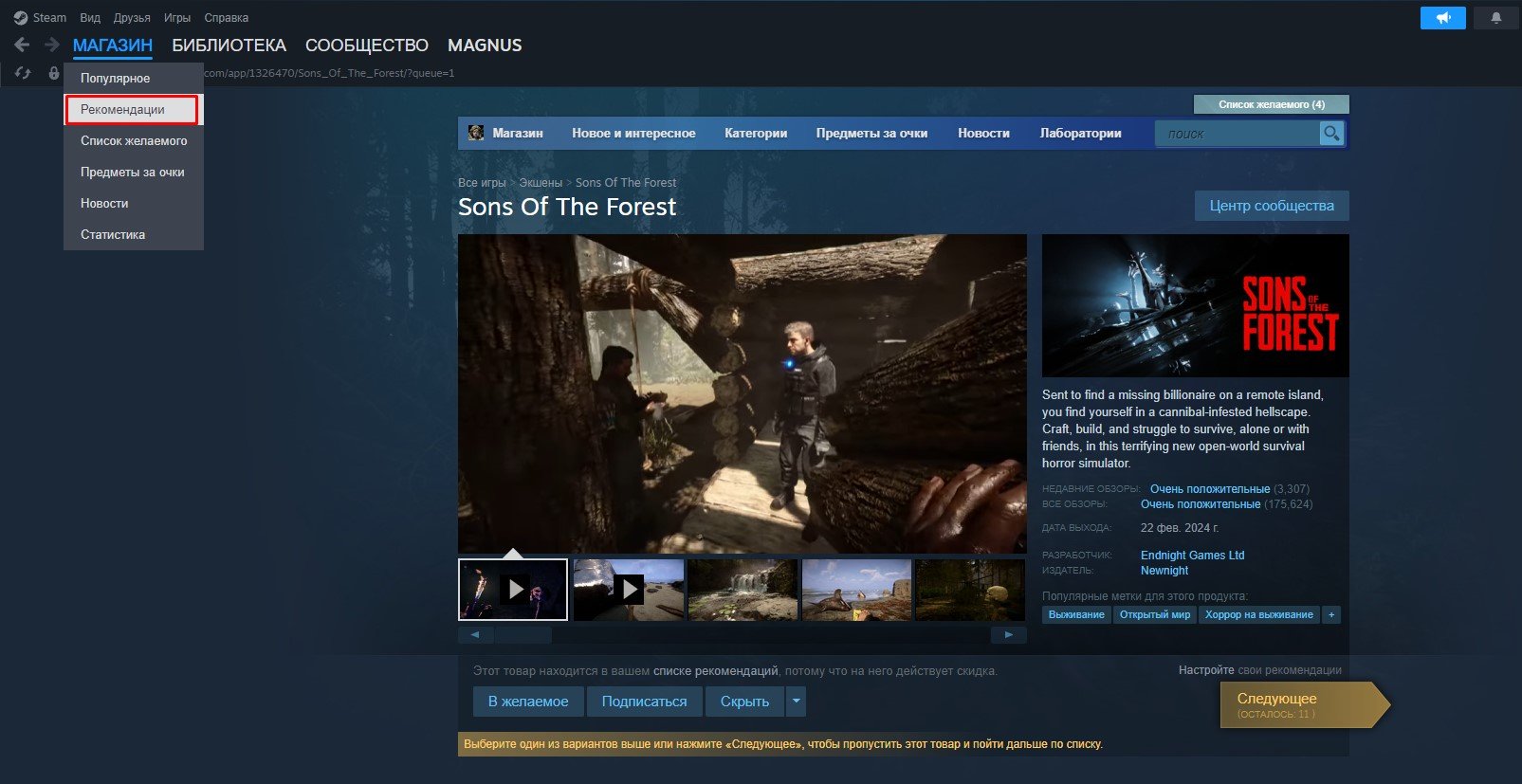This screenshot has width=1522, height=784.
Task: Click the Экшены breadcrumb
Action: [x=541, y=182]
